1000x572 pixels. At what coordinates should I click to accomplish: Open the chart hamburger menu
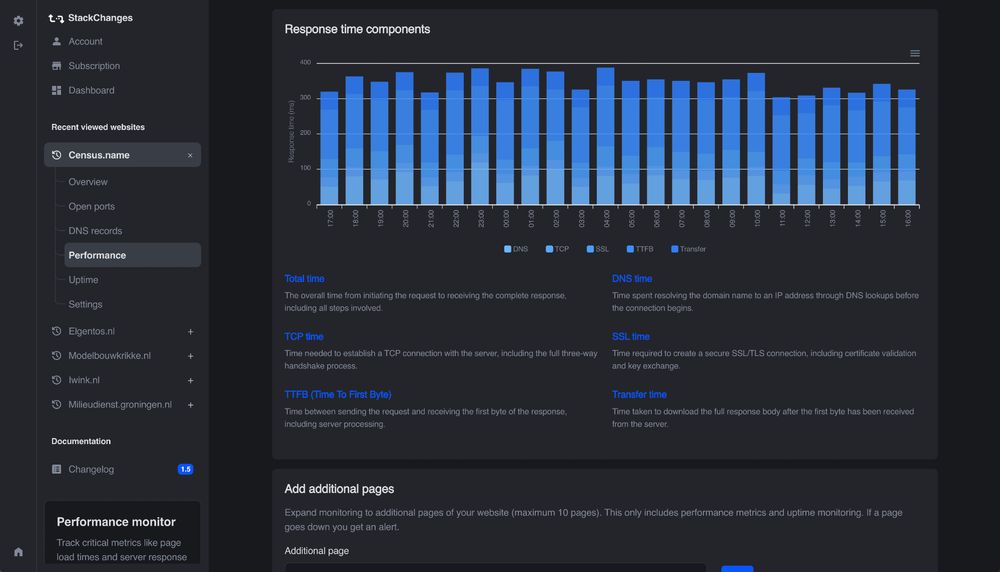[915, 54]
